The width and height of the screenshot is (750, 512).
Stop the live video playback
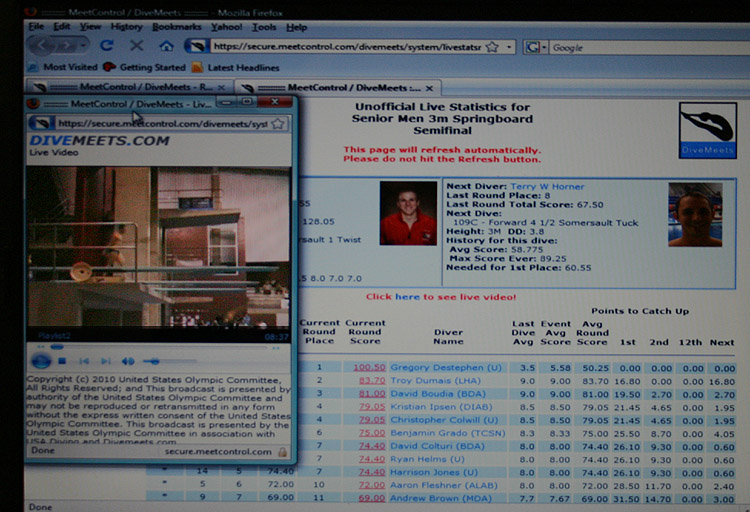(x=62, y=361)
